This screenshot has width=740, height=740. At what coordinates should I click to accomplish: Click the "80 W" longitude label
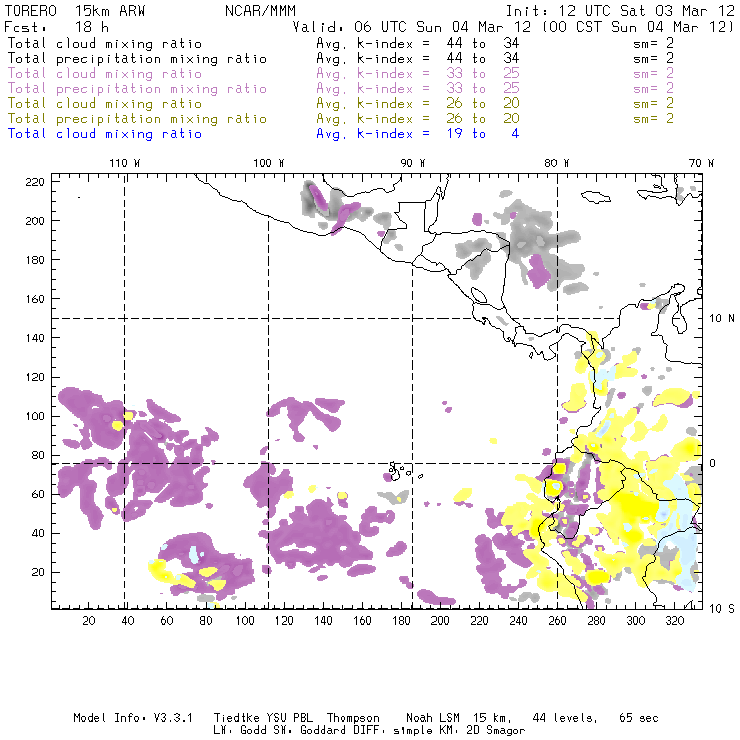556,163
